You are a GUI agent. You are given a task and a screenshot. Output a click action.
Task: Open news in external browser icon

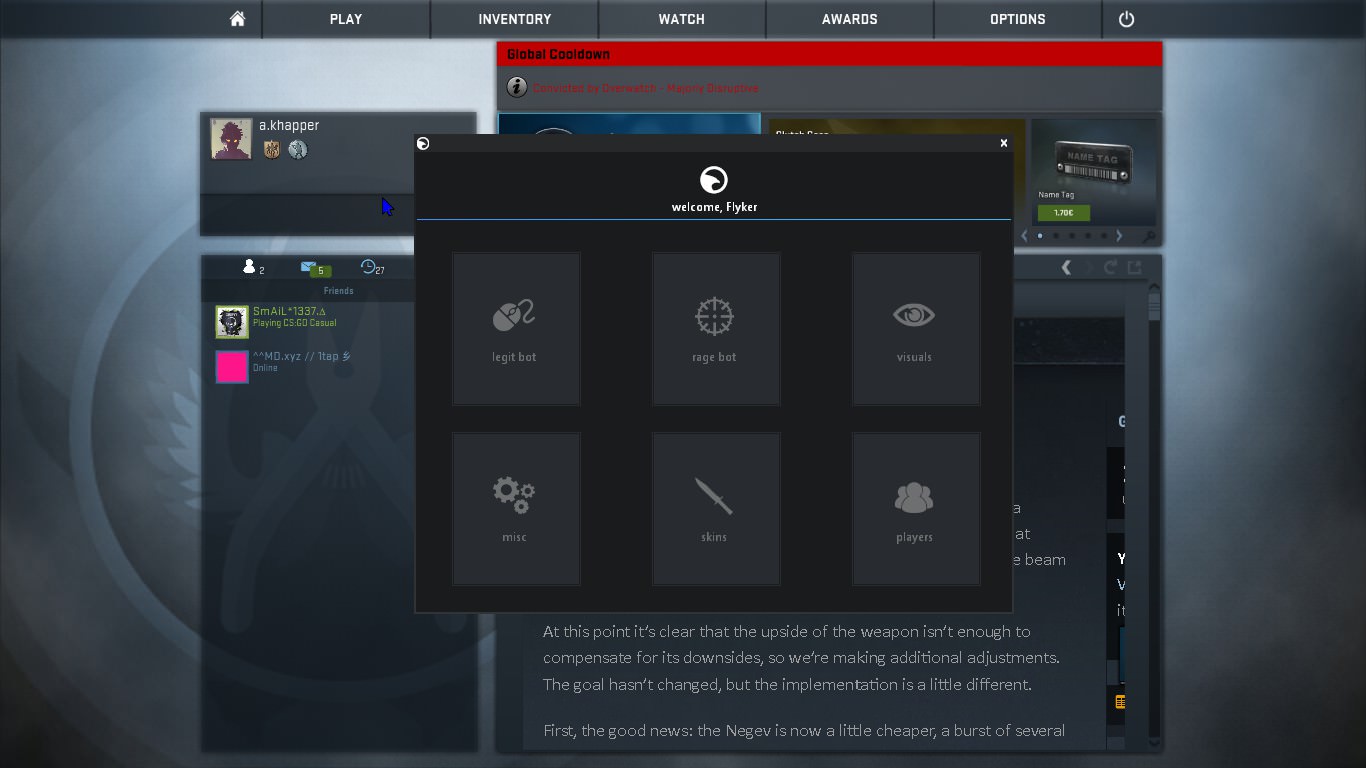[x=1135, y=267]
